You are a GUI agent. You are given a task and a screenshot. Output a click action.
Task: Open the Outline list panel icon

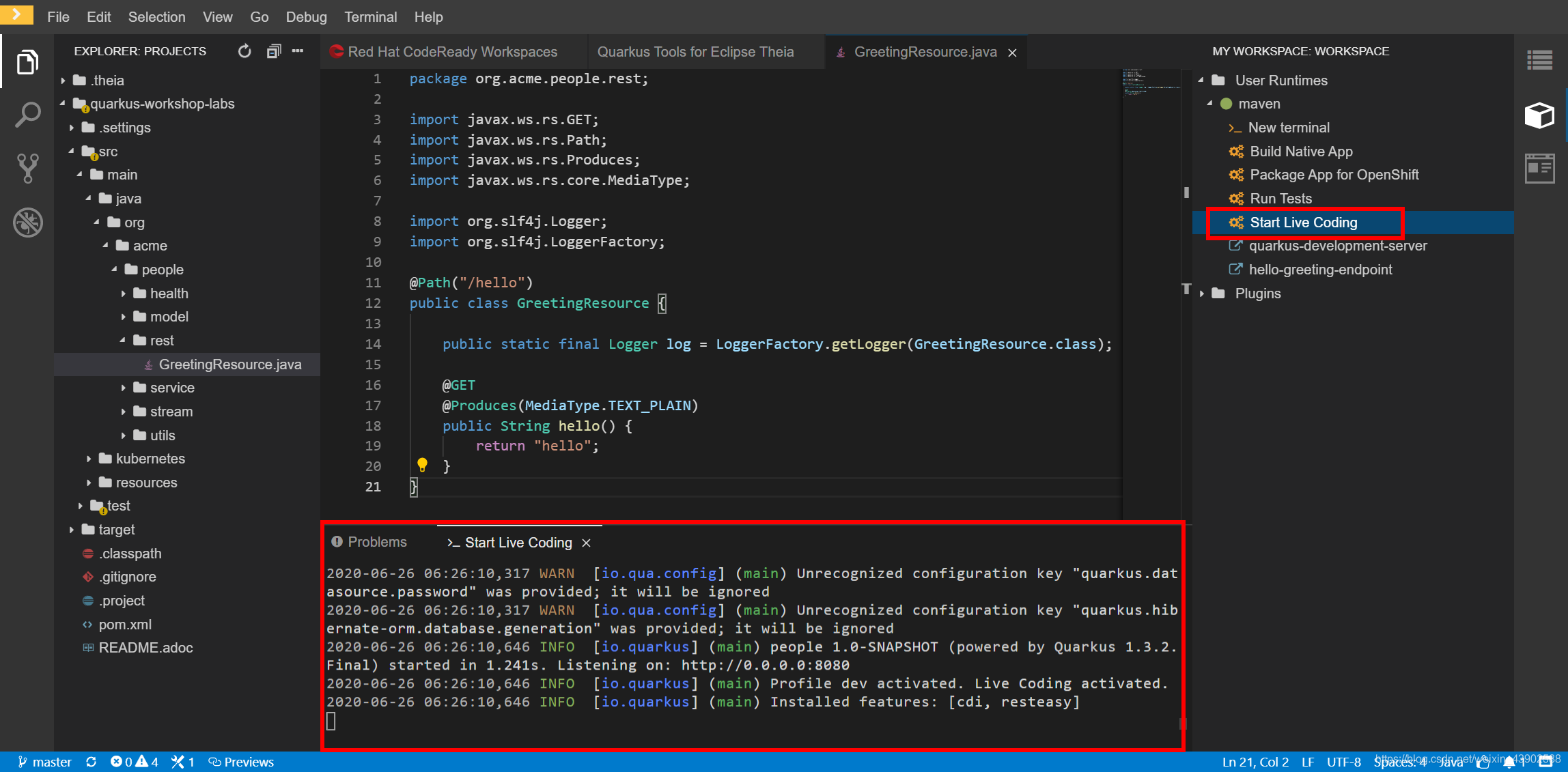click(x=1539, y=60)
